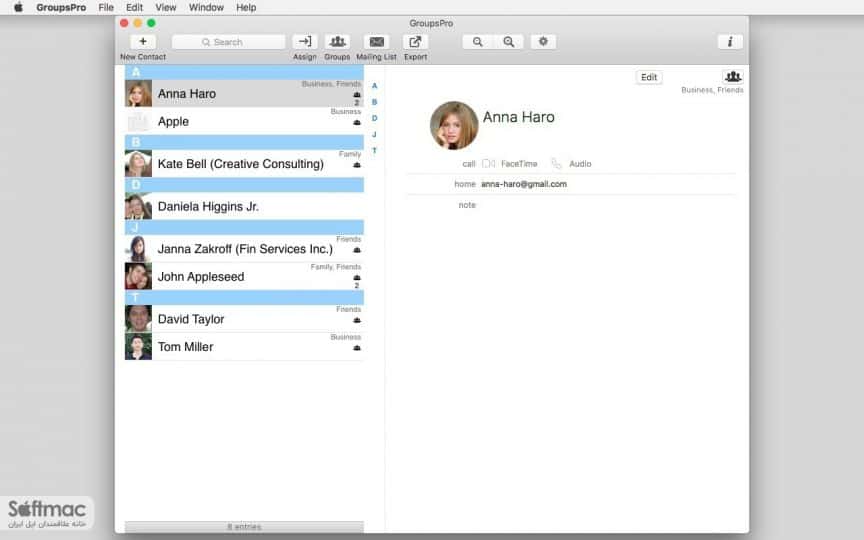This screenshot has height=540, width=864.
Task: Click the anna-haro@gmail.com email address
Action: click(x=524, y=184)
